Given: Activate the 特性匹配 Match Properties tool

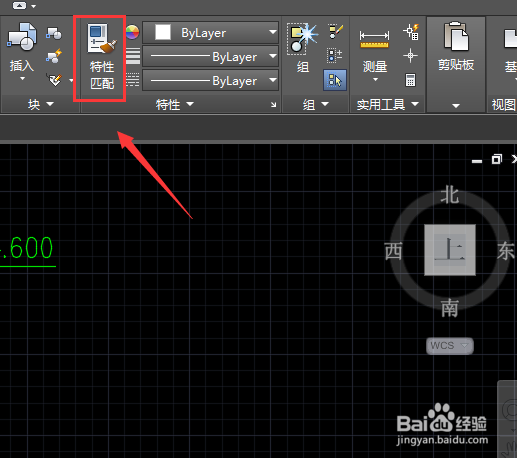Looking at the screenshot, I should coord(102,57).
